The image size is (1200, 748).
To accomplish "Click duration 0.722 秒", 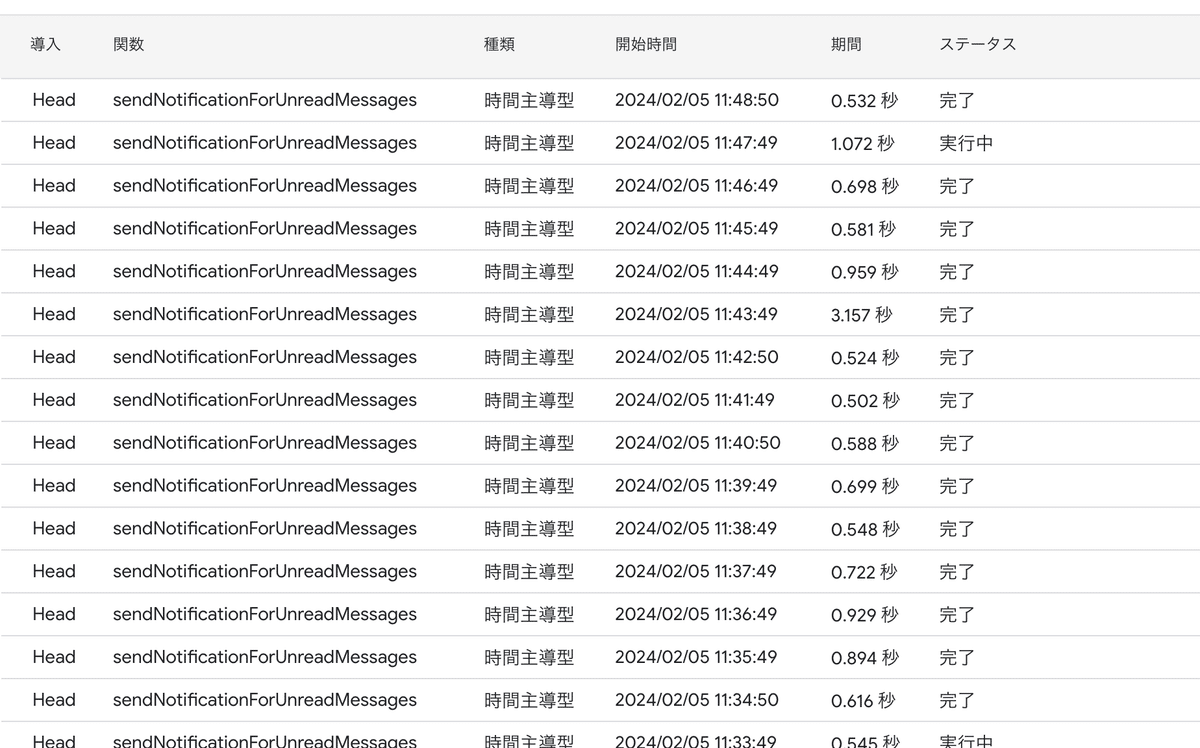I will [x=864, y=572].
